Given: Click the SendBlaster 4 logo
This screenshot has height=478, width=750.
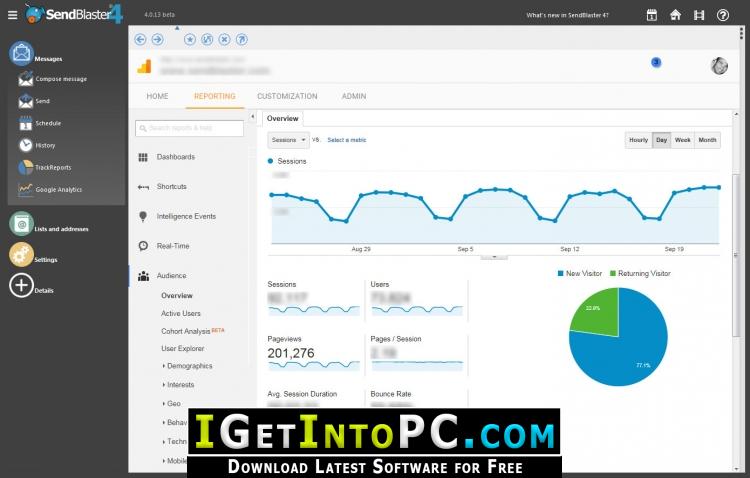Looking at the screenshot, I should [75, 14].
